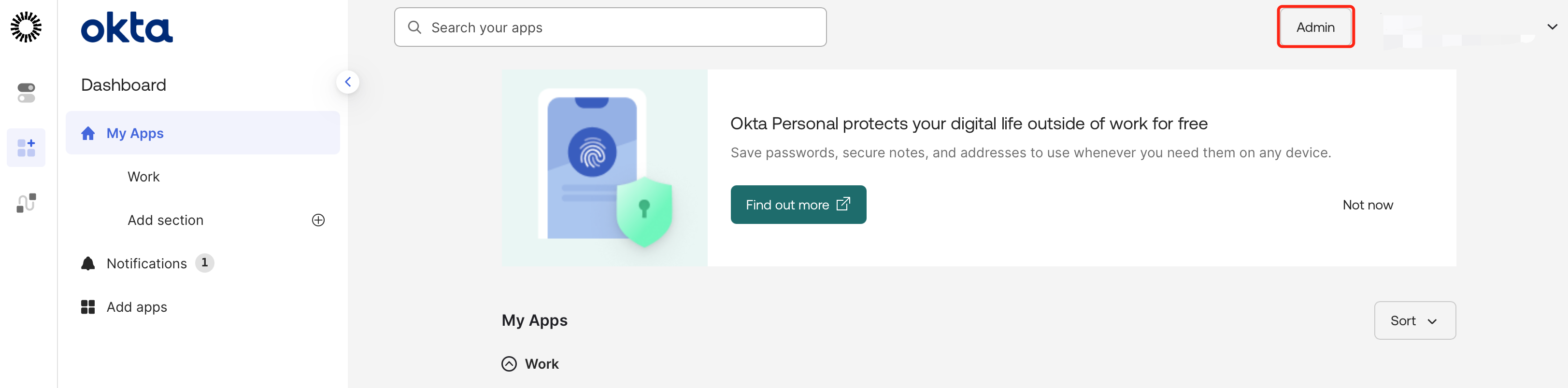Viewport: 1568px width, 388px height.
Task: Click the Admin button
Action: pyautogui.click(x=1315, y=28)
